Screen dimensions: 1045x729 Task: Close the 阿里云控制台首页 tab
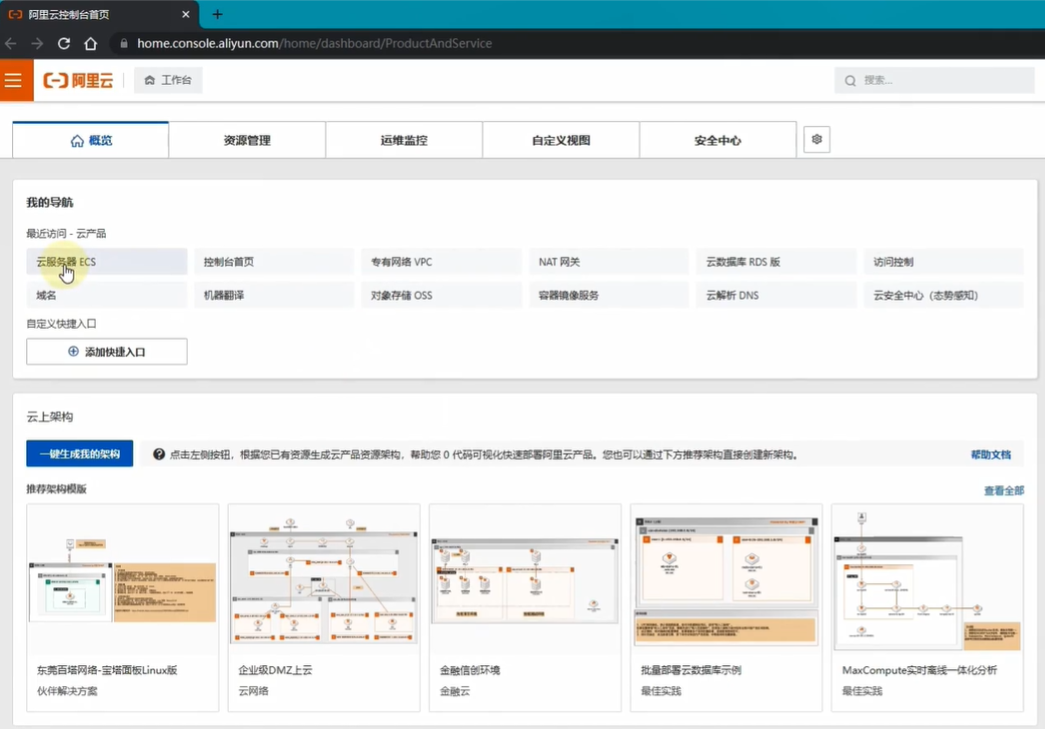[185, 14]
